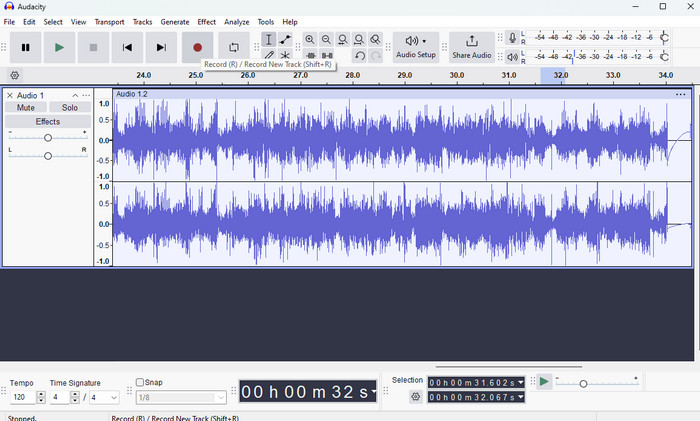Select the Selection (I-beam) tool
Viewport: 700px width, 421px height.
[269, 39]
